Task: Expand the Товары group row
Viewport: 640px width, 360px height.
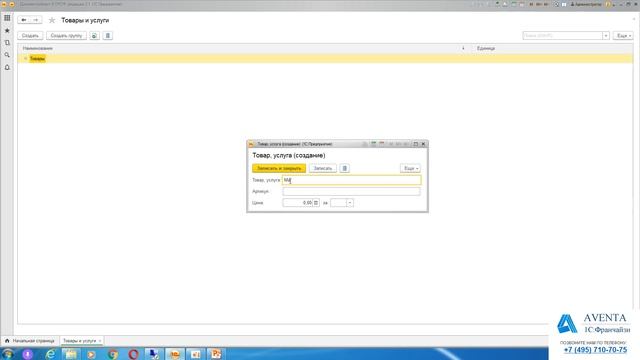Action: [x=25, y=59]
